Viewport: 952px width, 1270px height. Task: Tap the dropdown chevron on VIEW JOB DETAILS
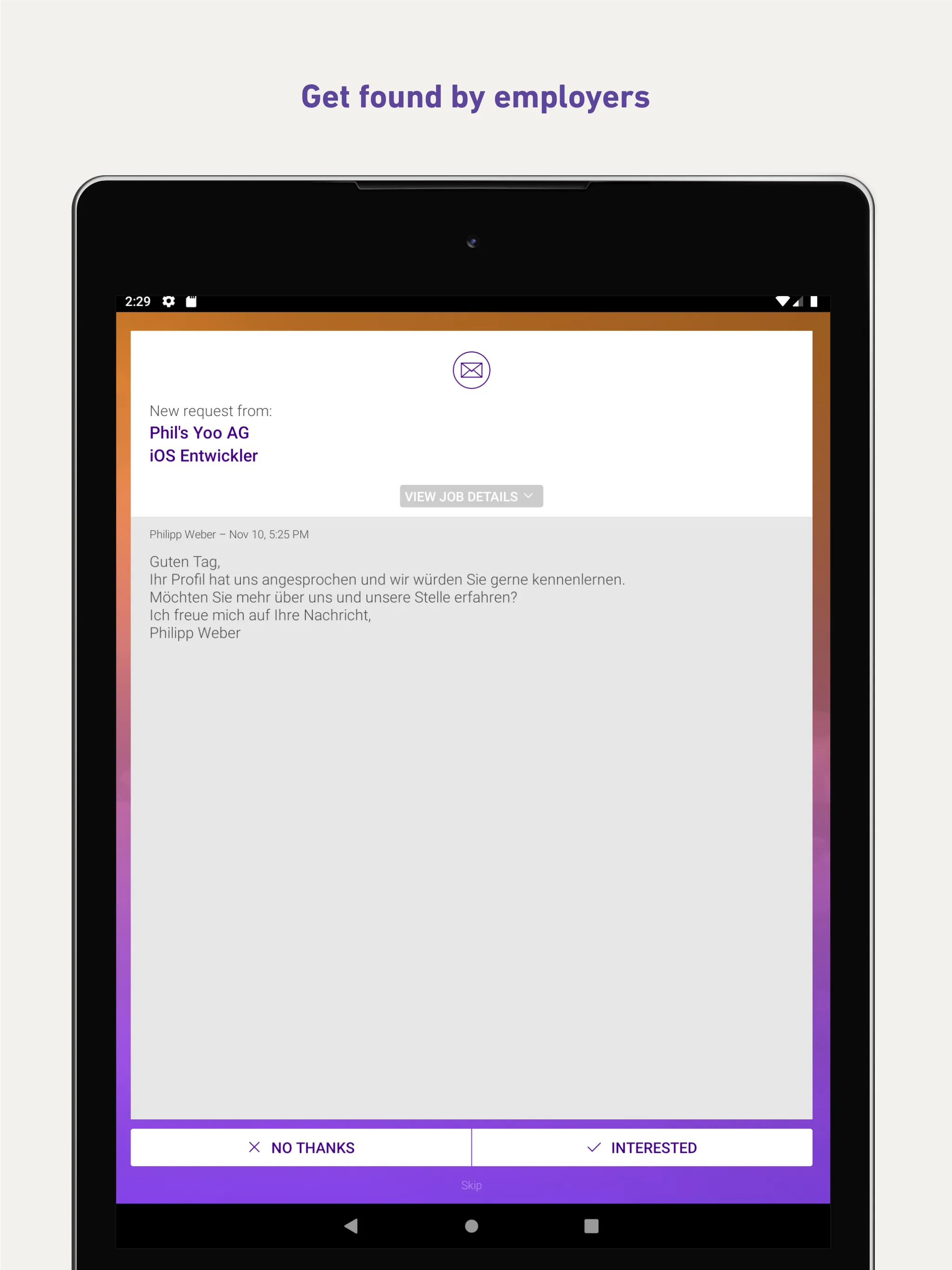(x=529, y=496)
